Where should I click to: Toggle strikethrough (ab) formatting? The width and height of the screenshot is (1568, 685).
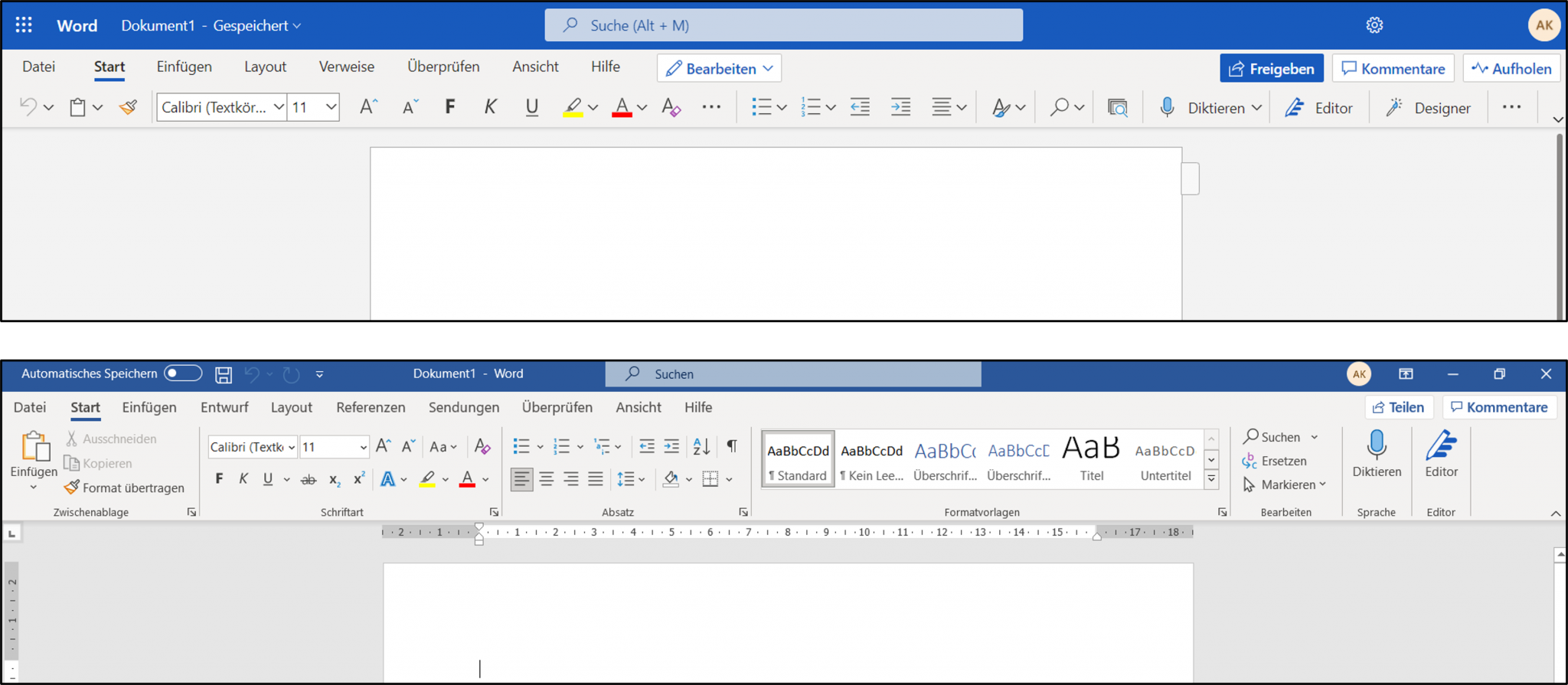(x=309, y=480)
